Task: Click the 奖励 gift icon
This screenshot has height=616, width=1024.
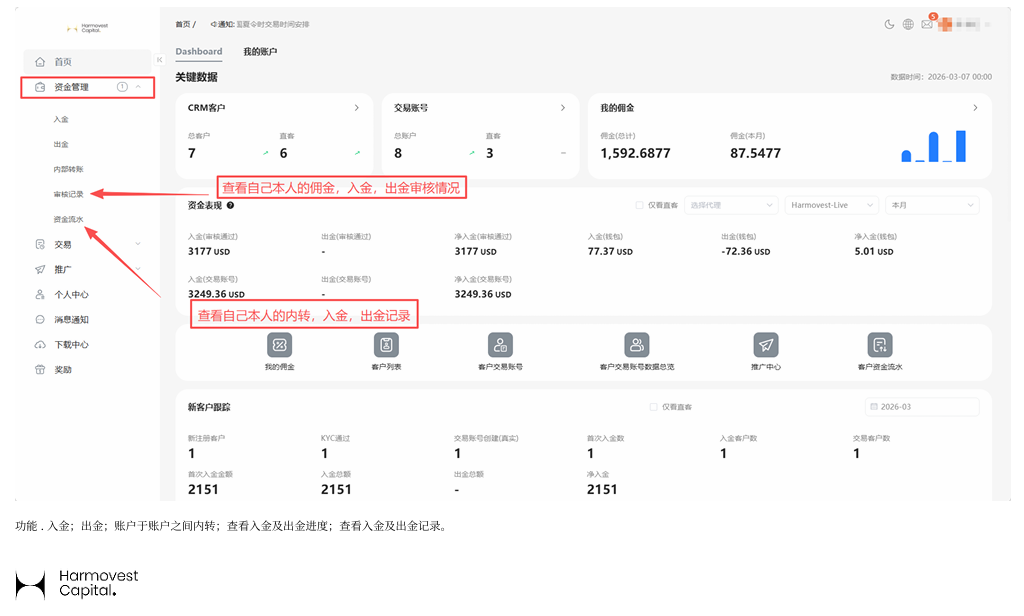Action: [40, 370]
